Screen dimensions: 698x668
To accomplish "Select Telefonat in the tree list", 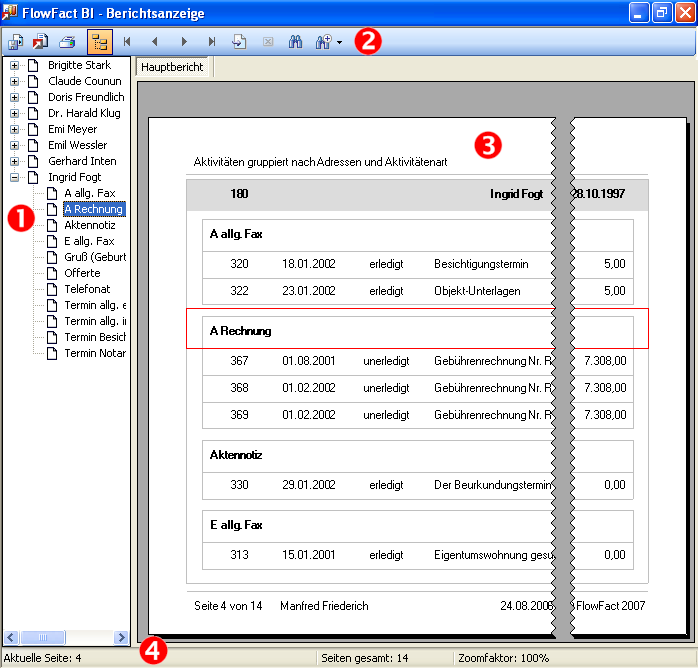I will [x=86, y=289].
